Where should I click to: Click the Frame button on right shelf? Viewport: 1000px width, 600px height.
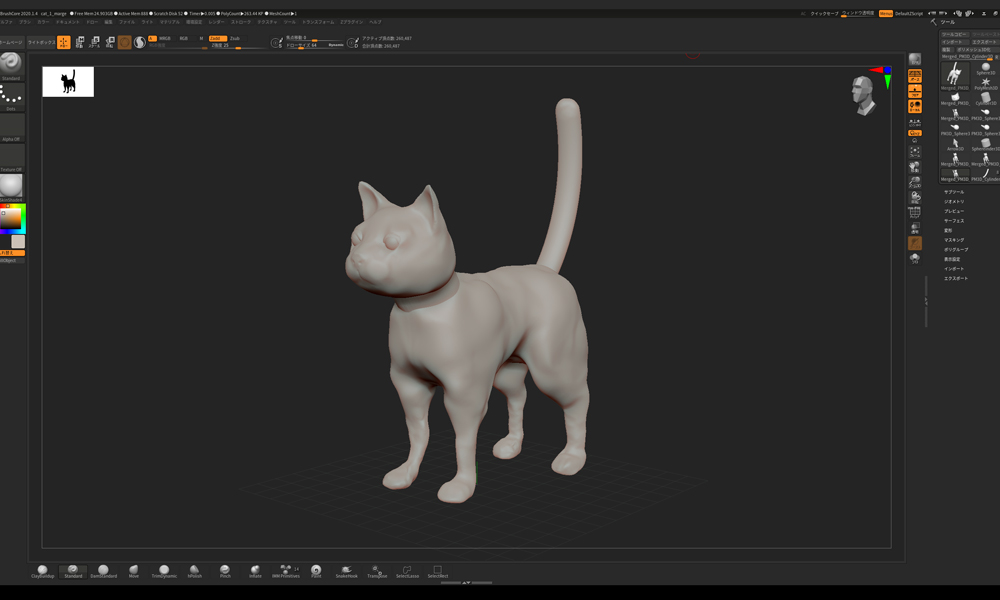(x=915, y=152)
